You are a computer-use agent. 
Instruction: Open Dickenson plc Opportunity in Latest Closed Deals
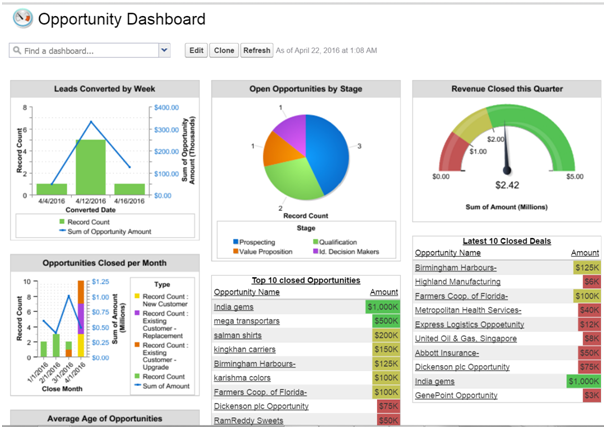tap(462, 367)
